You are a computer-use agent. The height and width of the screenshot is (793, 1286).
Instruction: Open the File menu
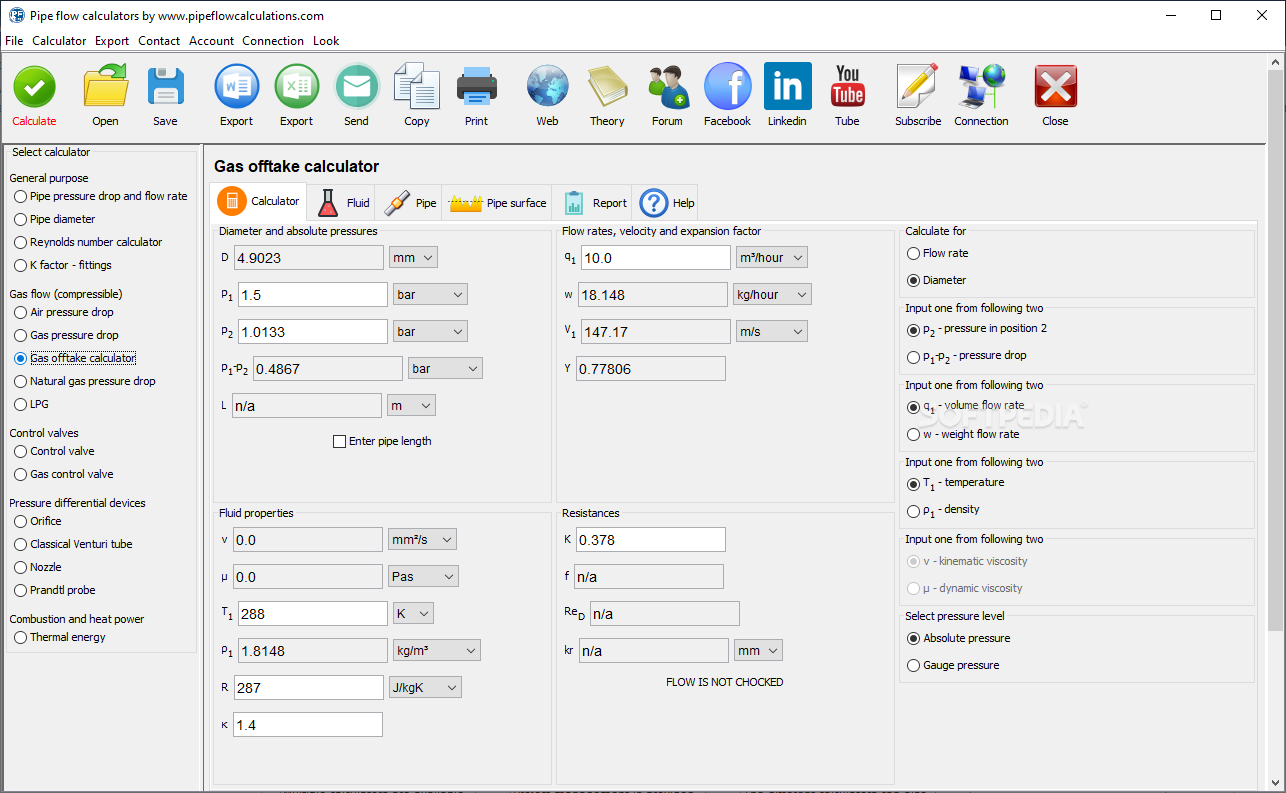pos(14,41)
